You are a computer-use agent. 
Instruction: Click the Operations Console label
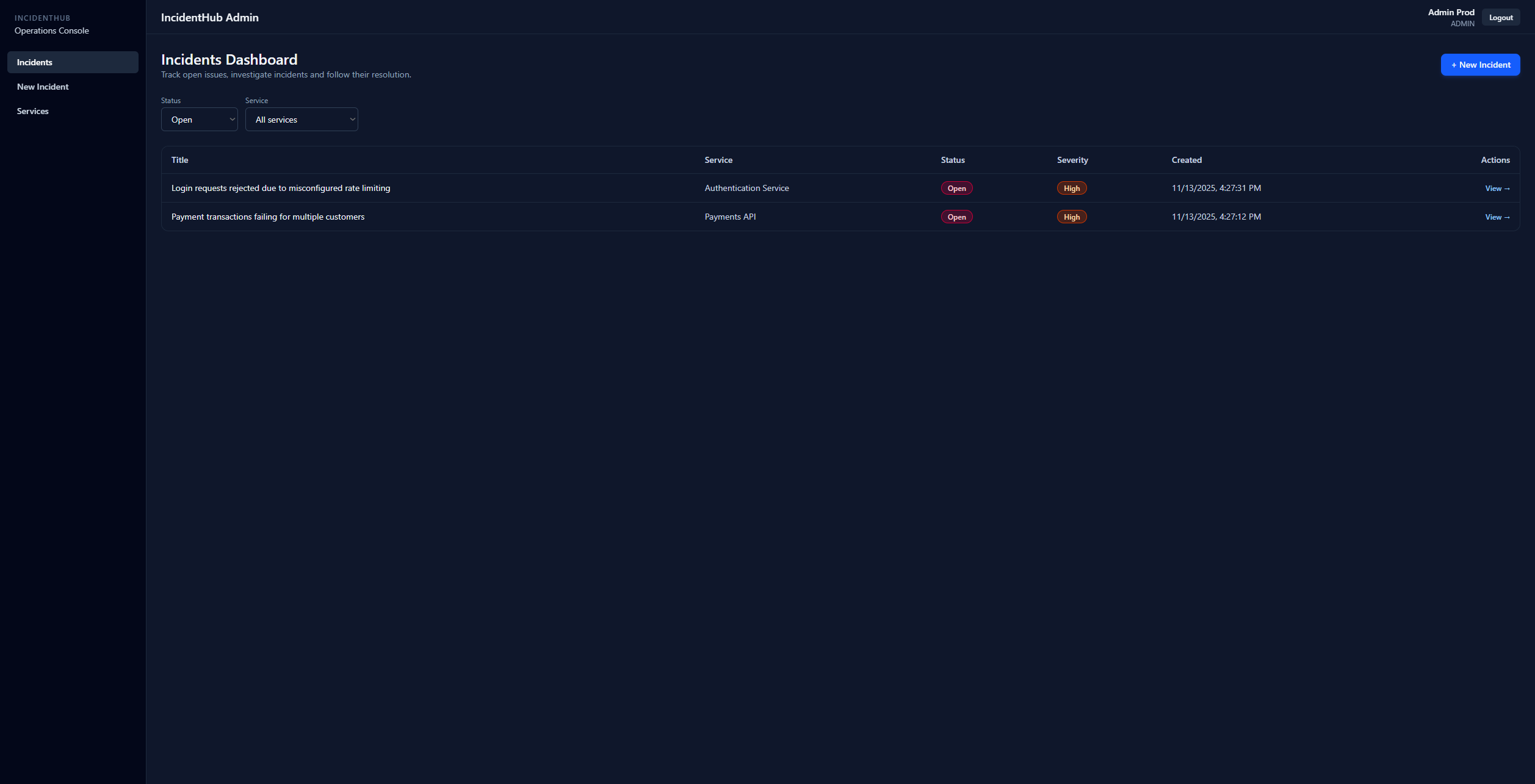52,30
